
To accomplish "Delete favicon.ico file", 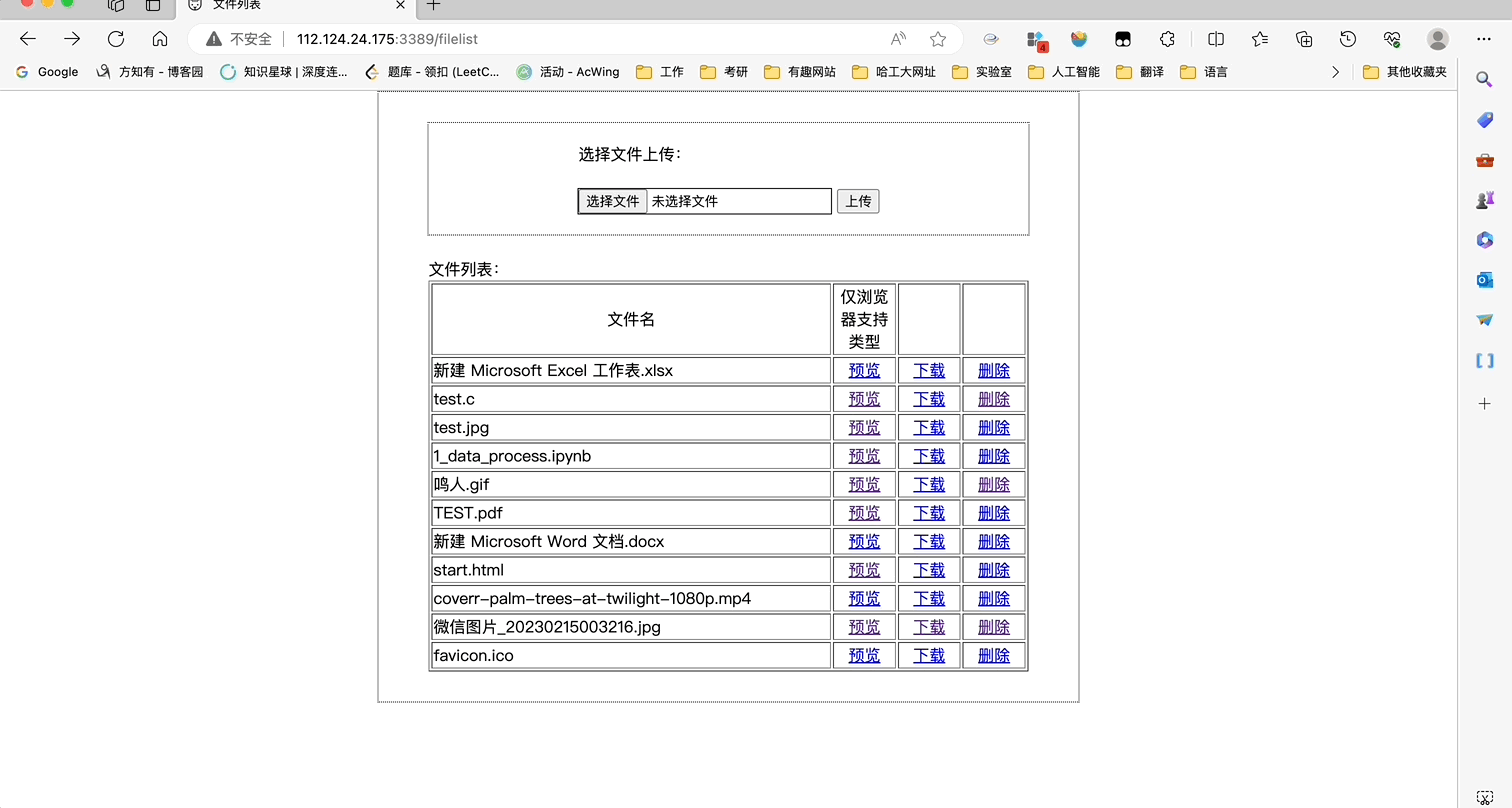I will click(994, 655).
